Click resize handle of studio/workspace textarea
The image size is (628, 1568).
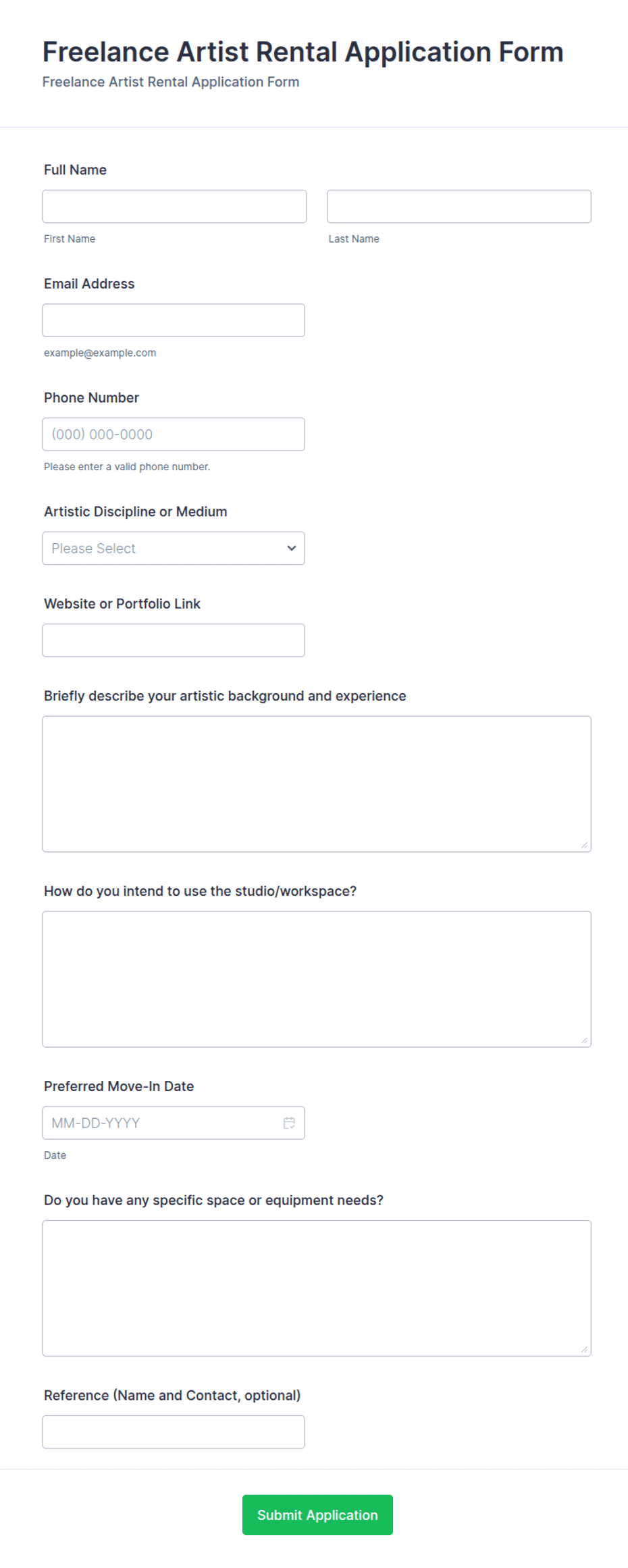584,1040
